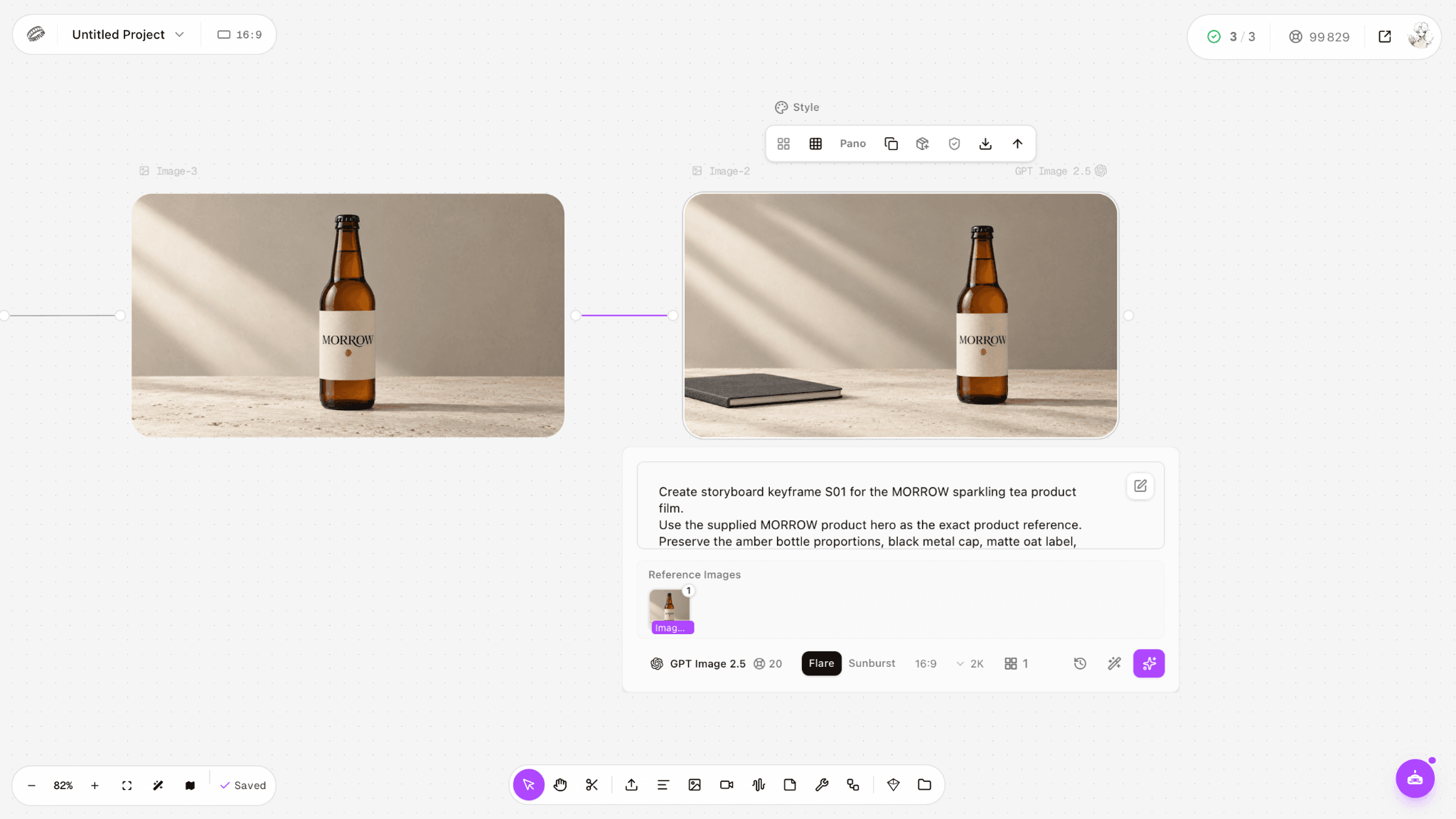Viewport: 1456px width, 819px height.
Task: Click the magic wand enhance prompt icon
Action: tap(1114, 663)
